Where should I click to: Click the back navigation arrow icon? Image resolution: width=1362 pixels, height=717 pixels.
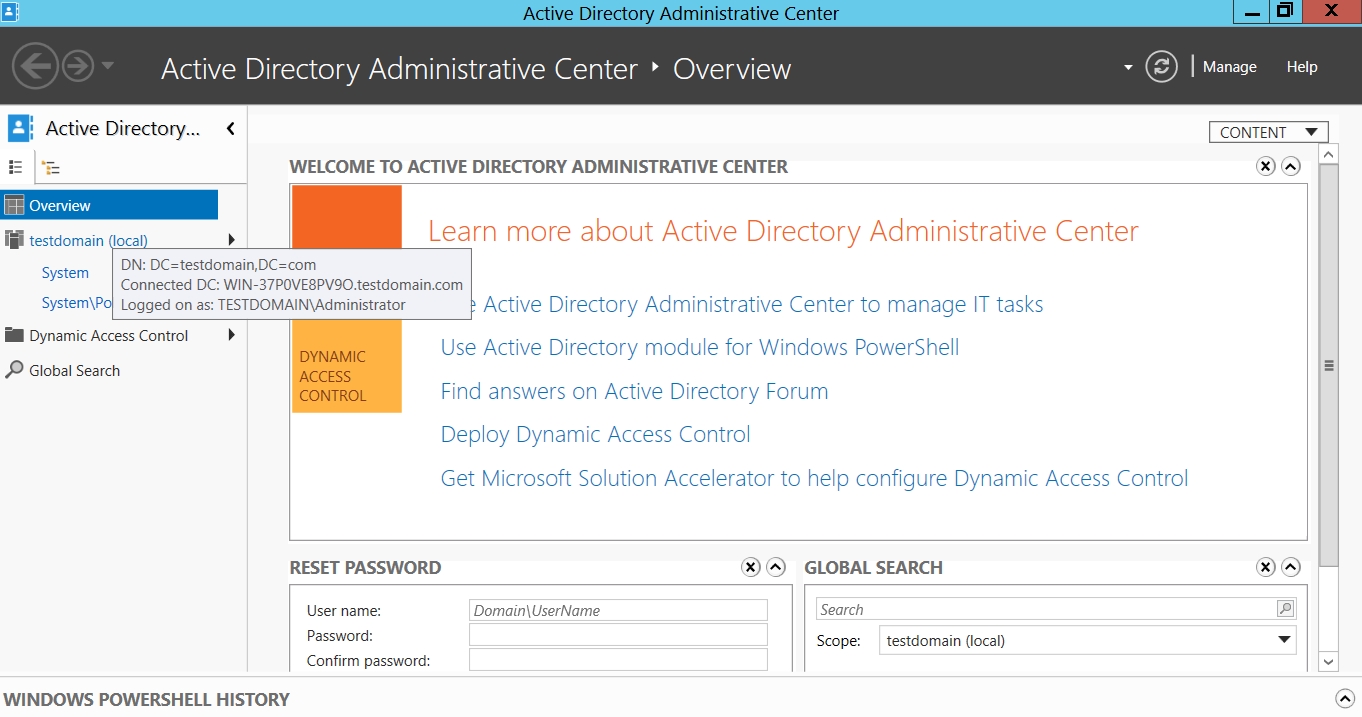(35, 67)
